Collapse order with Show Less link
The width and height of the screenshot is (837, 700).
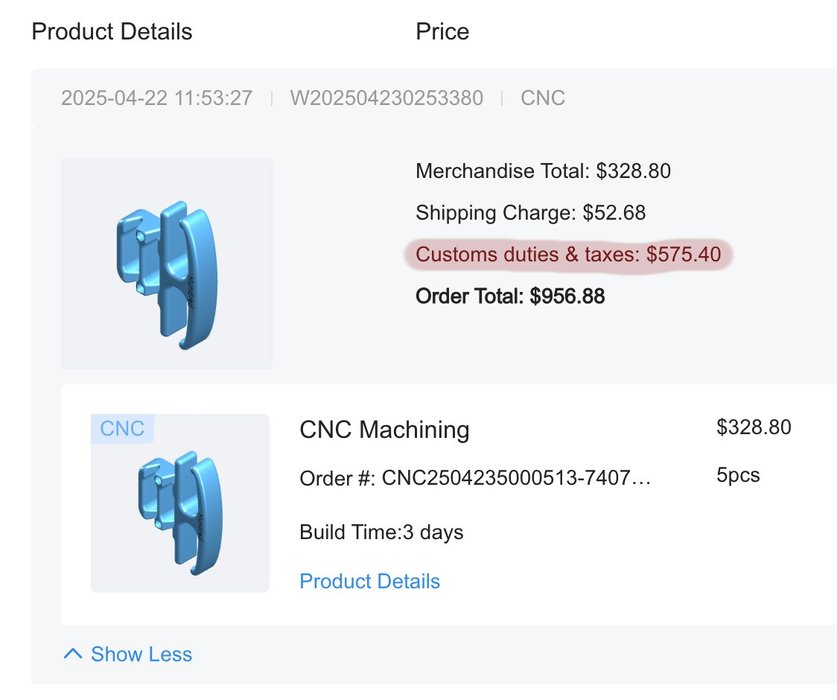(128, 654)
